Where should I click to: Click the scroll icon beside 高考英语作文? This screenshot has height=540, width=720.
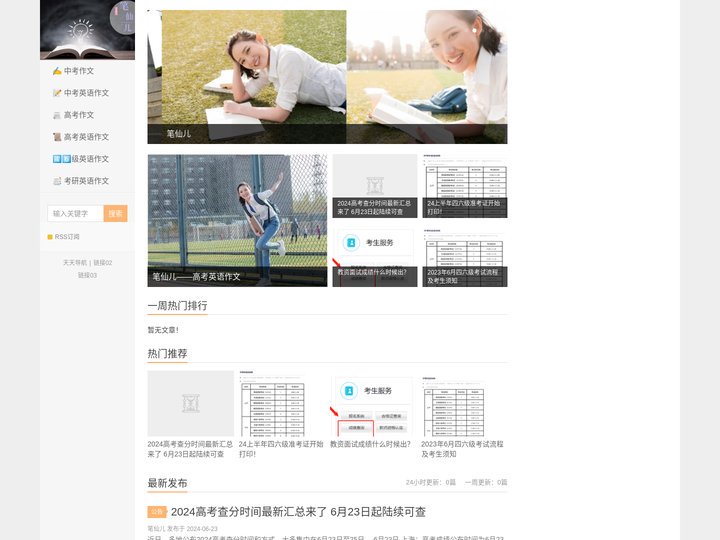tap(57, 137)
